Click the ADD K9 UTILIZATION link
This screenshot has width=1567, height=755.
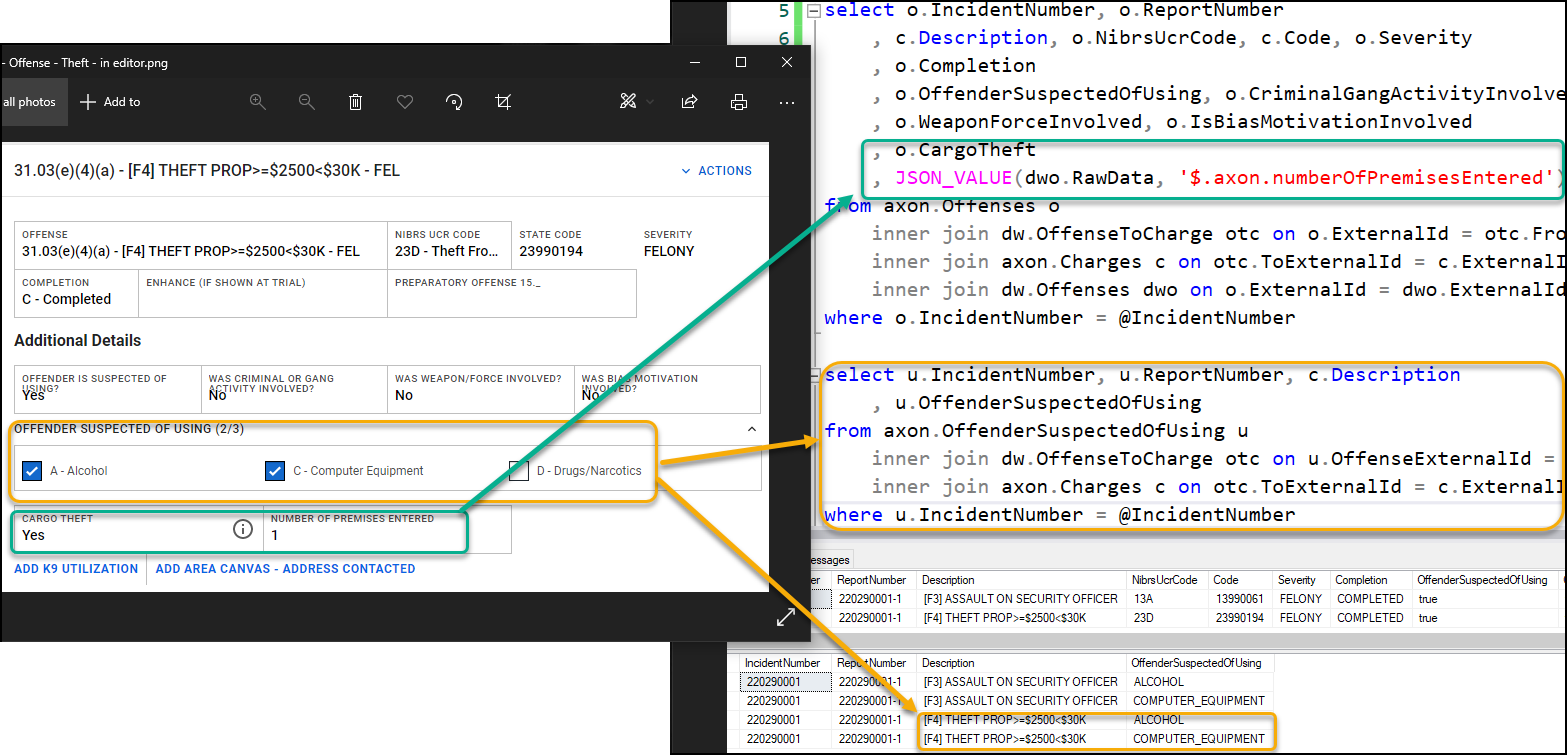[74, 568]
